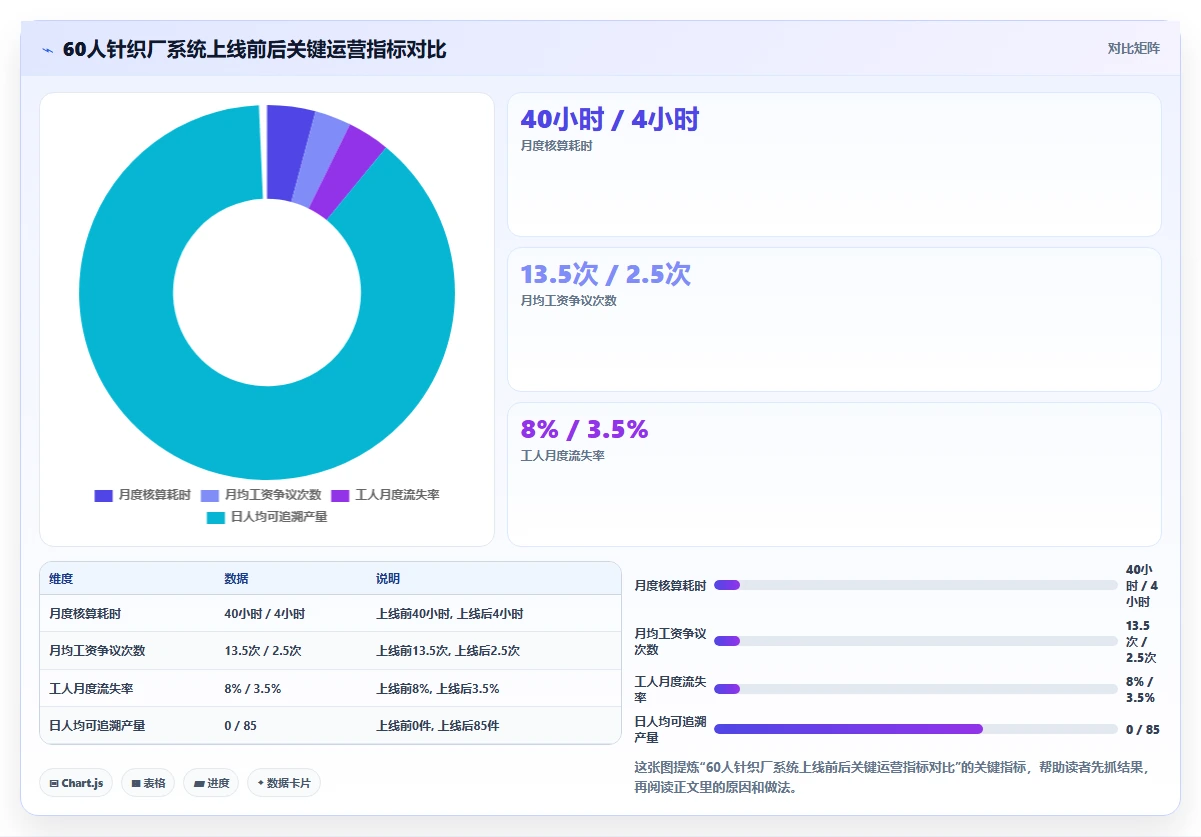Click the 进度 tag chip
1201x837 pixels.
click(x=211, y=783)
